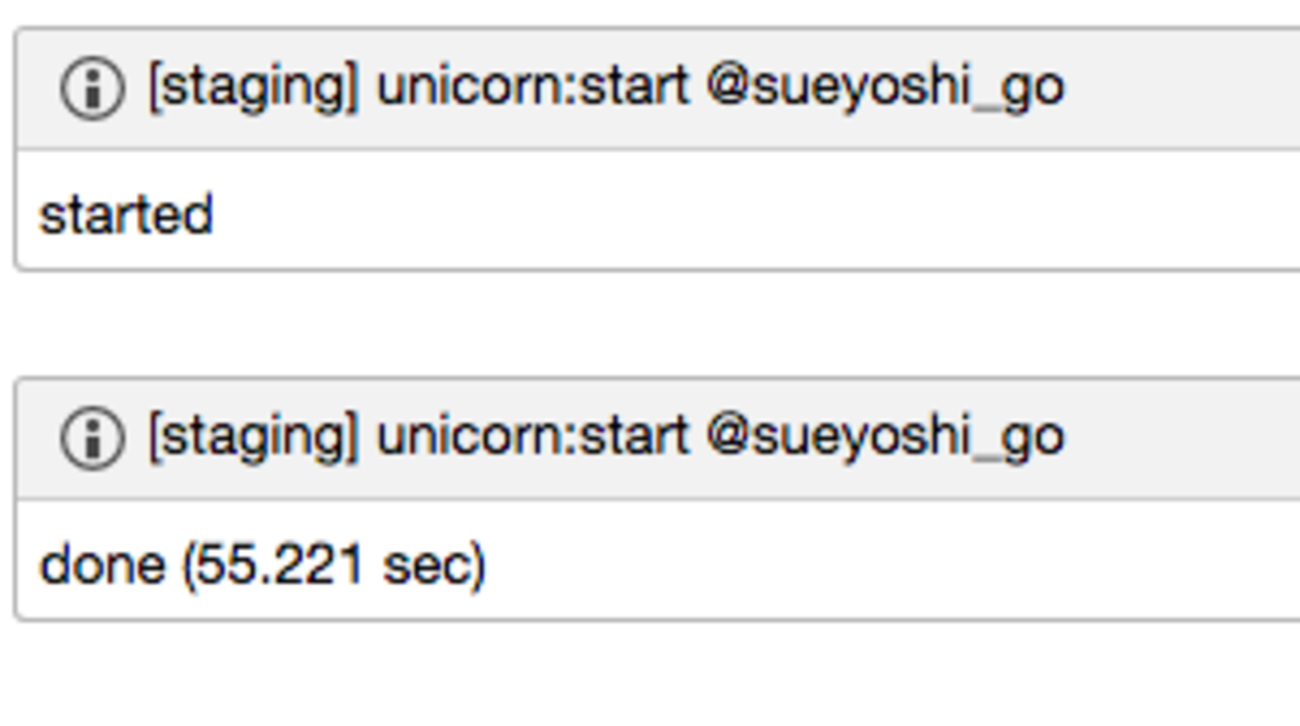Image resolution: width=1300 pixels, height=726 pixels.
Task: Open @sueyoshi_go mention in the started notification header
Action: [885, 87]
